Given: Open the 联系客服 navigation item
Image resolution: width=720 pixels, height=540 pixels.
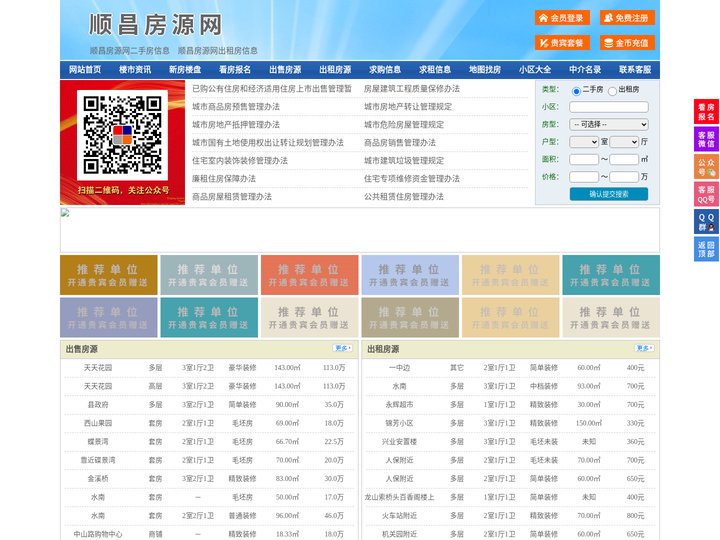Looking at the screenshot, I should pos(635,70).
